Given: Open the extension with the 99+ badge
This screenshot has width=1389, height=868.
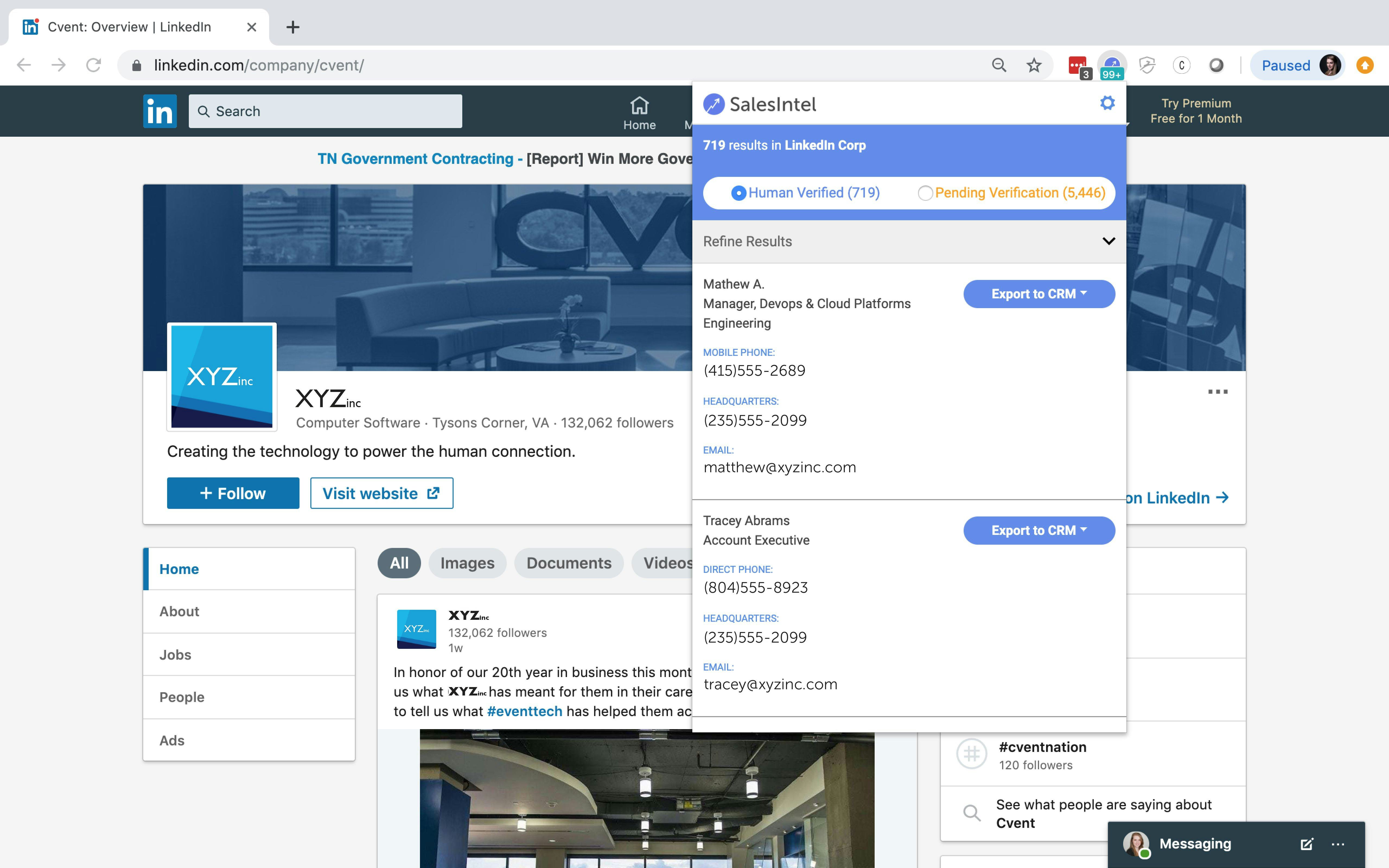Looking at the screenshot, I should click(1111, 65).
